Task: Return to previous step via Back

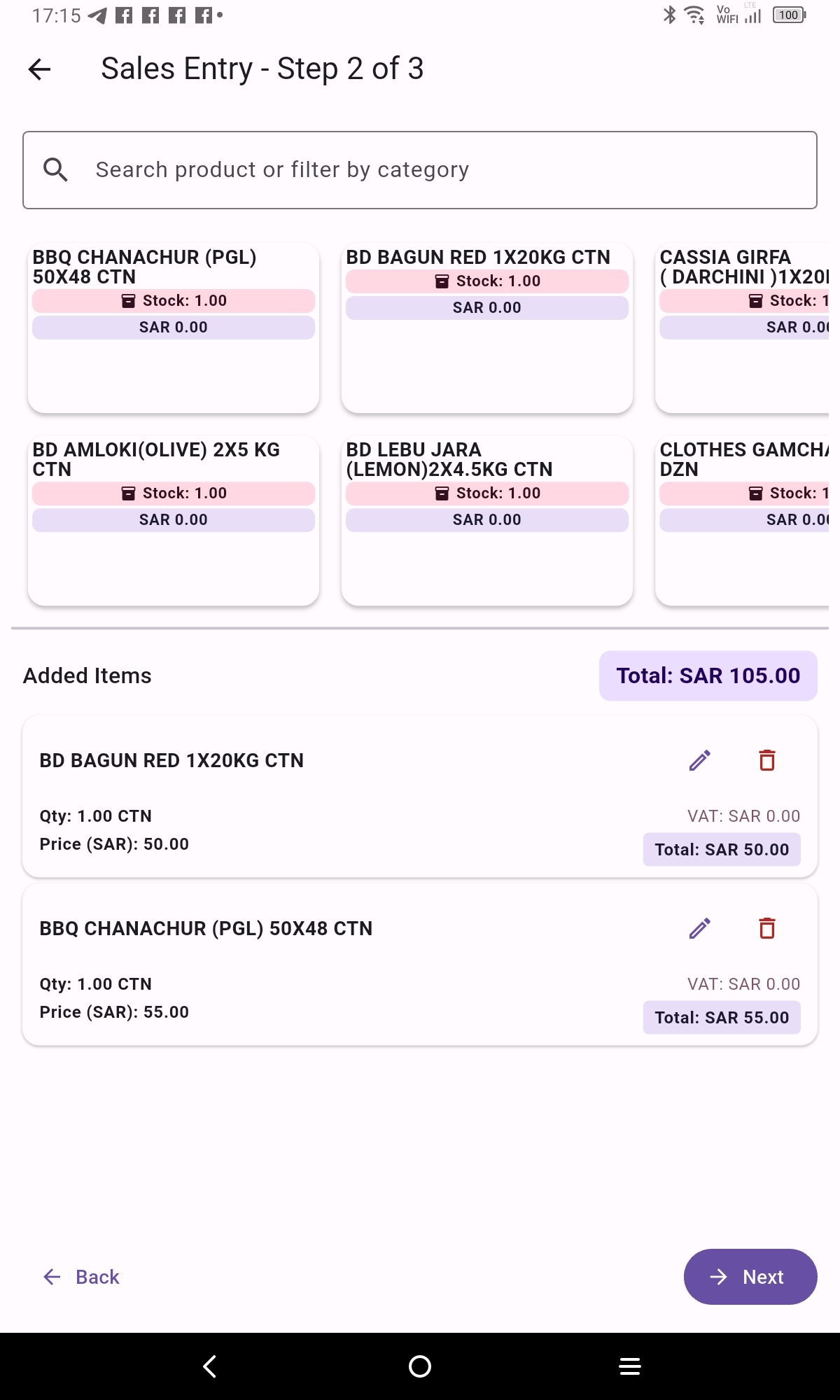Action: 81,1277
